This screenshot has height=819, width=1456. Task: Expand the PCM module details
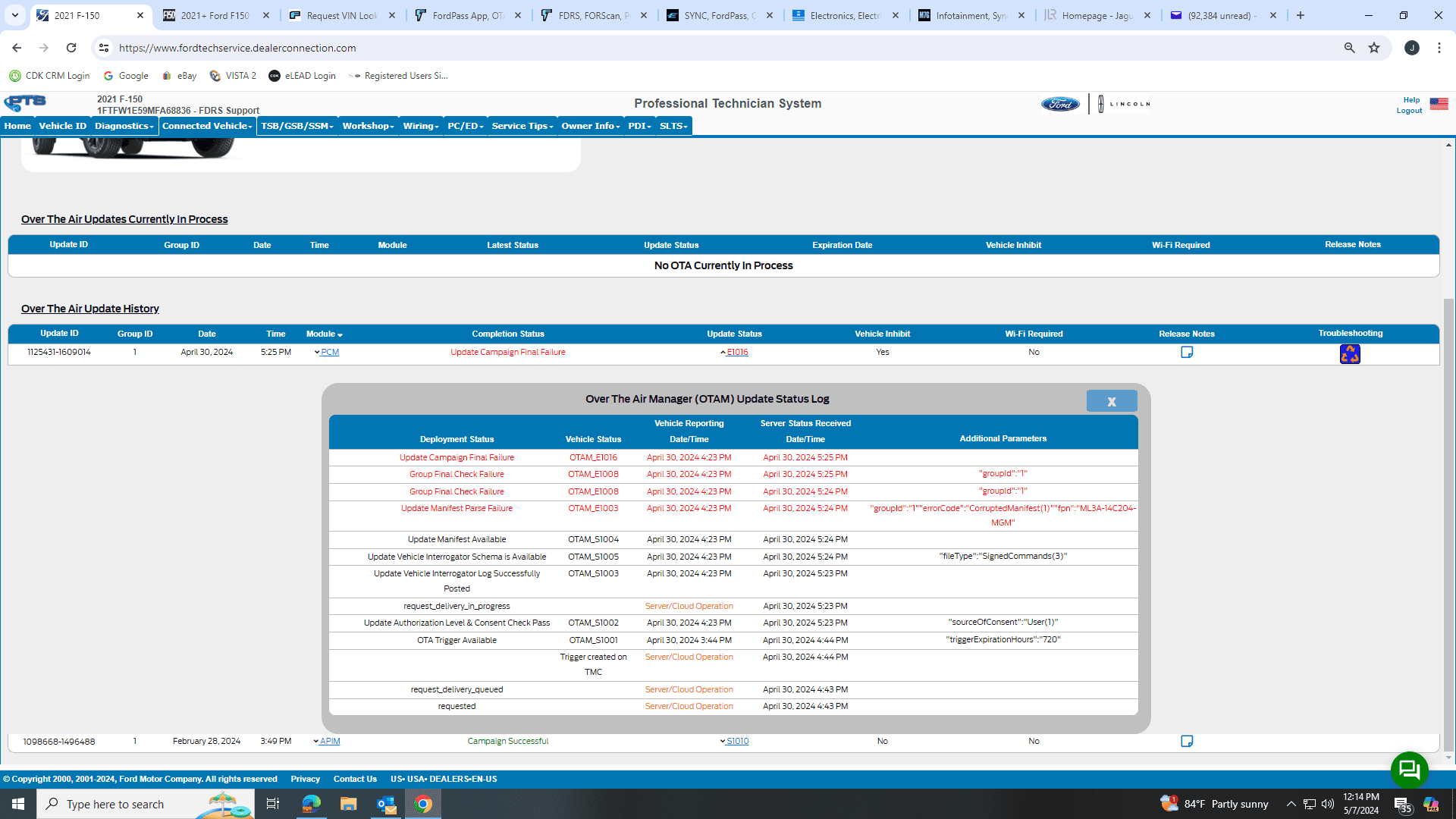click(x=327, y=352)
